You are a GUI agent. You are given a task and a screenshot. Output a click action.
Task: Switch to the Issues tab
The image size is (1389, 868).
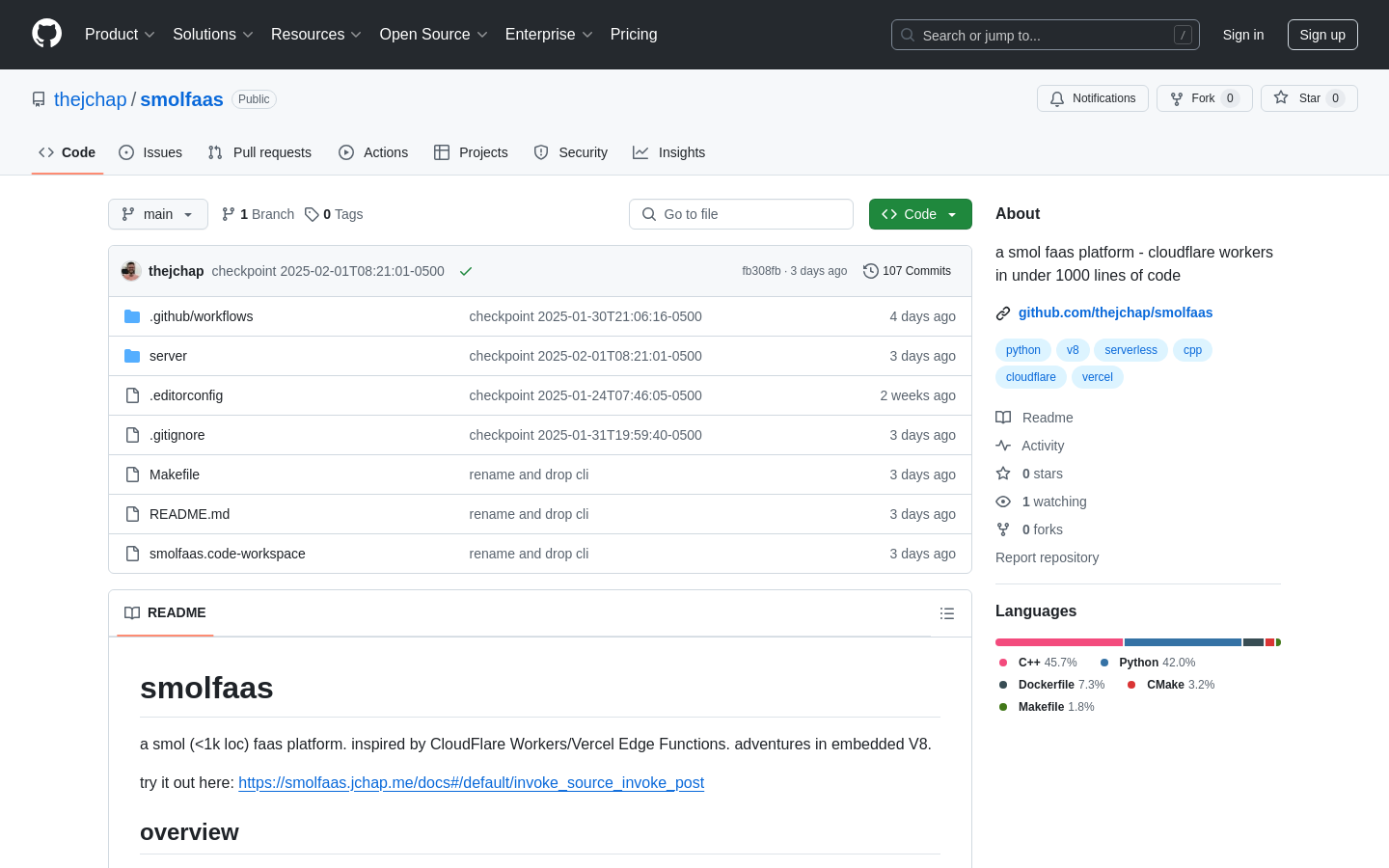click(150, 152)
